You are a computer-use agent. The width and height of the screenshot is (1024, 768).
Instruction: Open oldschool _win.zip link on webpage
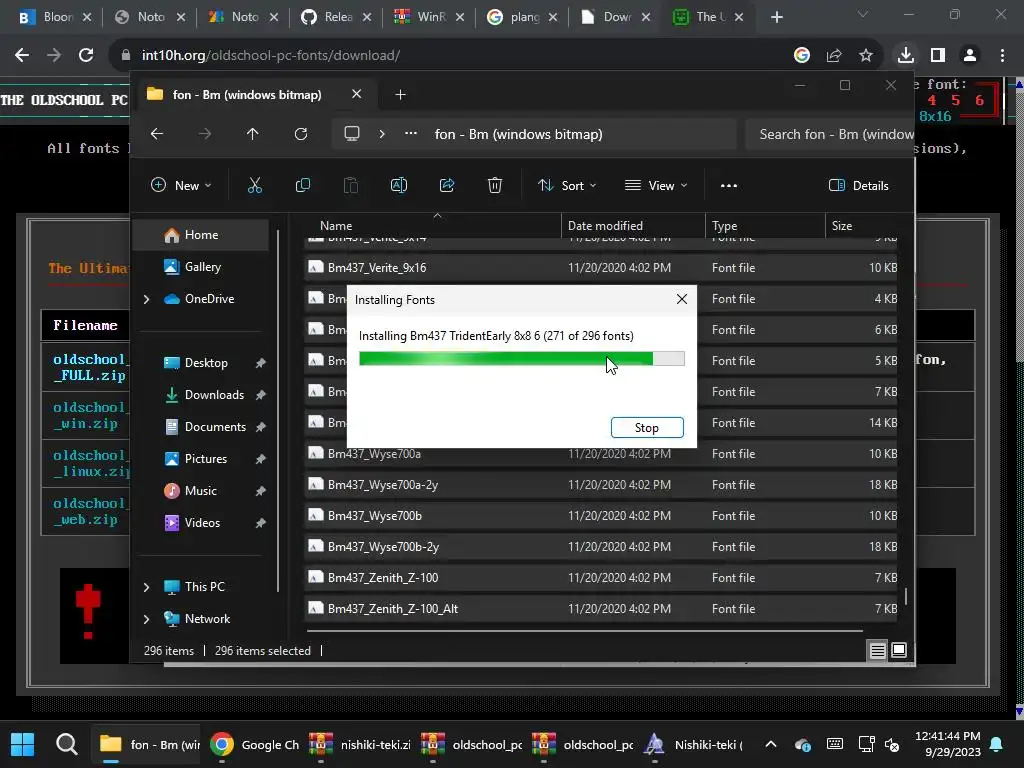pyautogui.click(x=89, y=415)
